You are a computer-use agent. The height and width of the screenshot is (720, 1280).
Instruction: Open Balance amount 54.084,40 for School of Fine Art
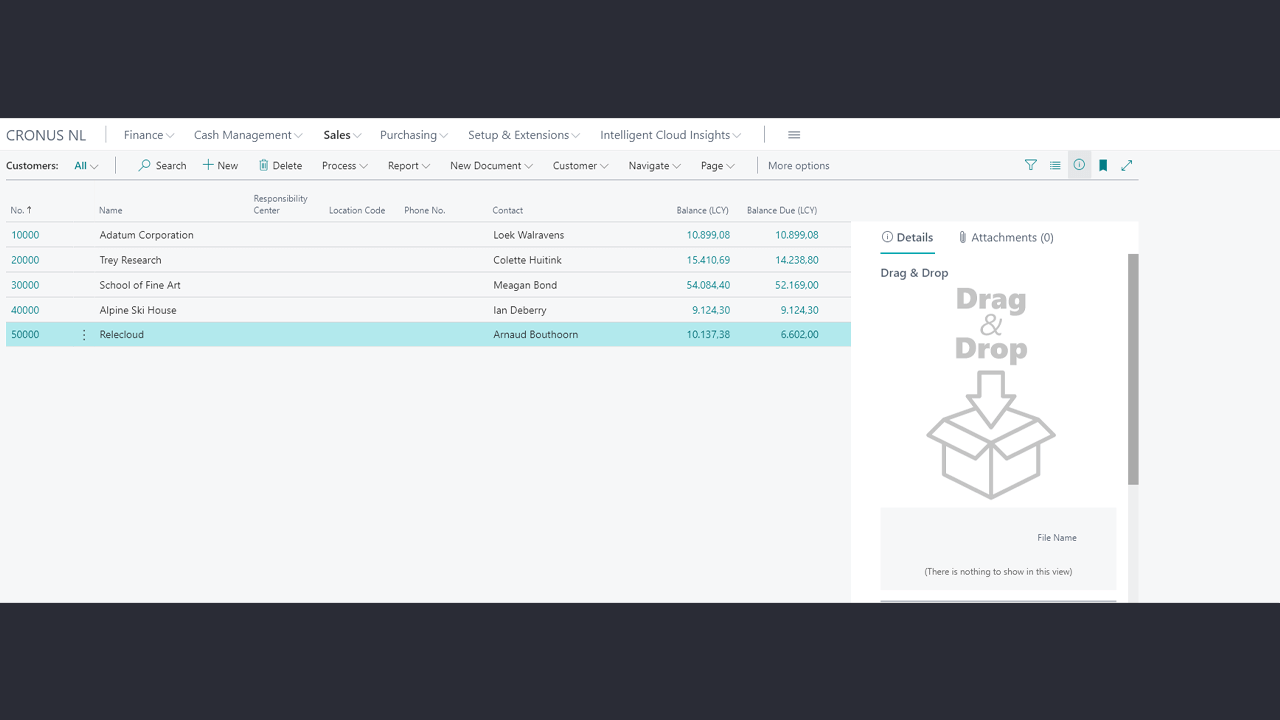point(707,285)
